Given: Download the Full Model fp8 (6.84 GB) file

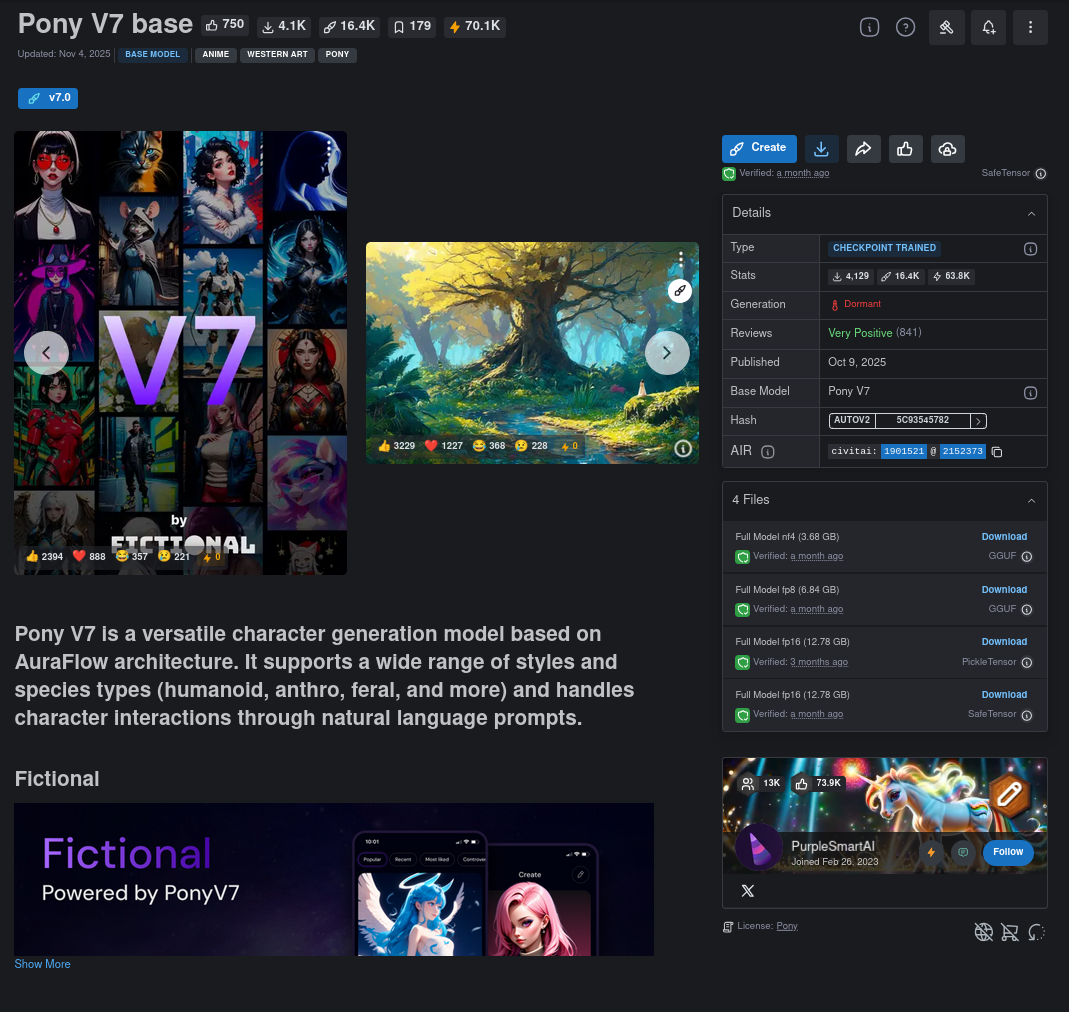Looking at the screenshot, I should pyautogui.click(x=1004, y=590).
